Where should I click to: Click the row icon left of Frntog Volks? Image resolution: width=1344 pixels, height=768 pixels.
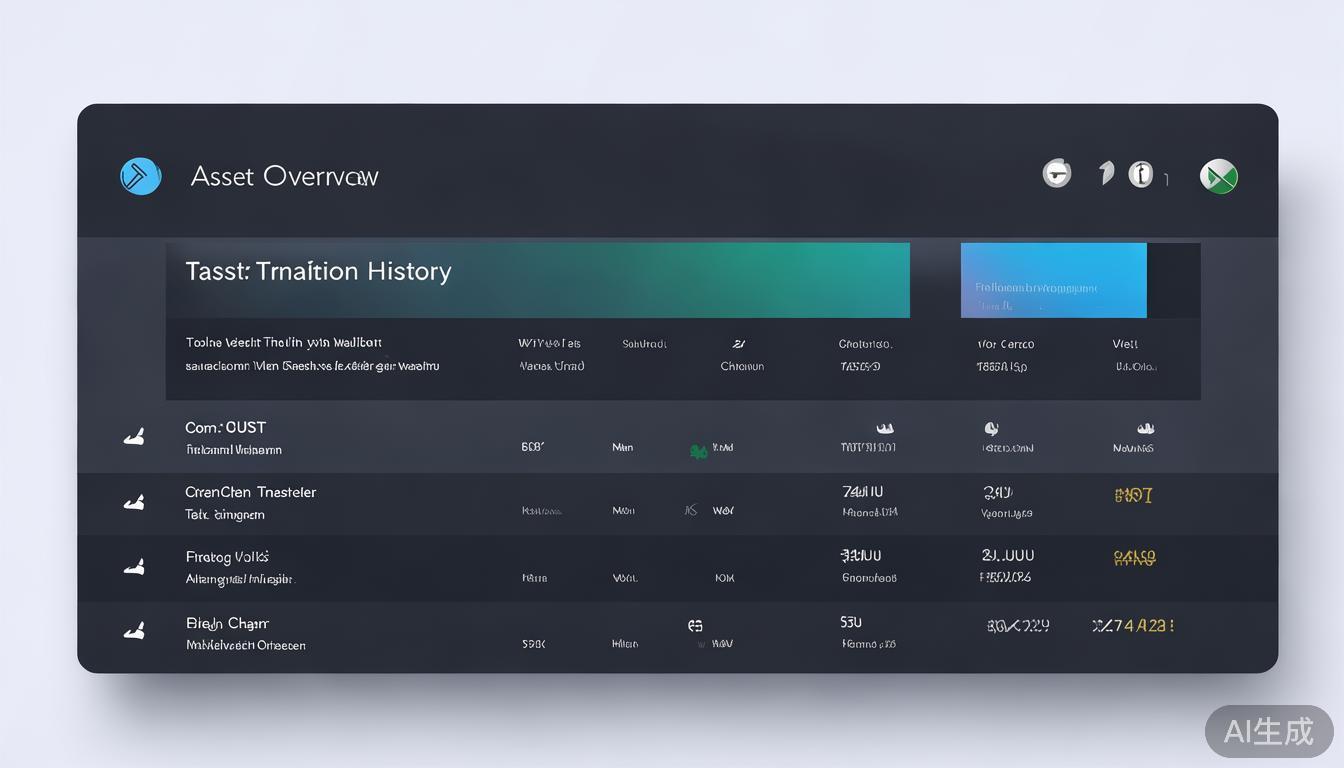(134, 567)
